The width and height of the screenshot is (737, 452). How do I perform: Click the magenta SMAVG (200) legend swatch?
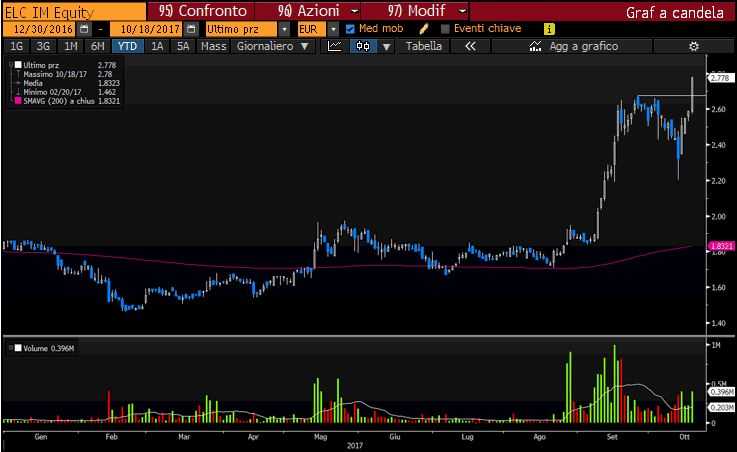coord(18,101)
